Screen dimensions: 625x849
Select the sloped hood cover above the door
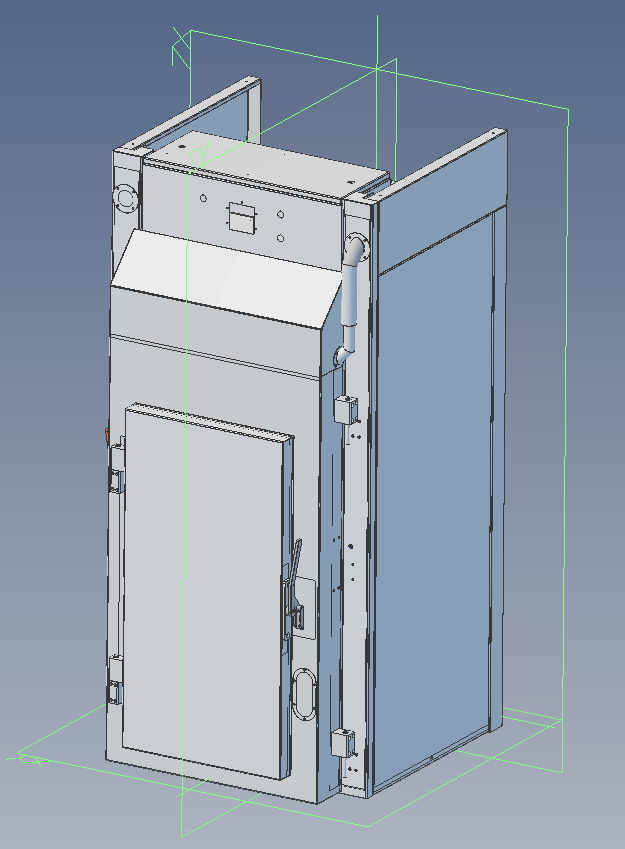pyautogui.click(x=227, y=279)
